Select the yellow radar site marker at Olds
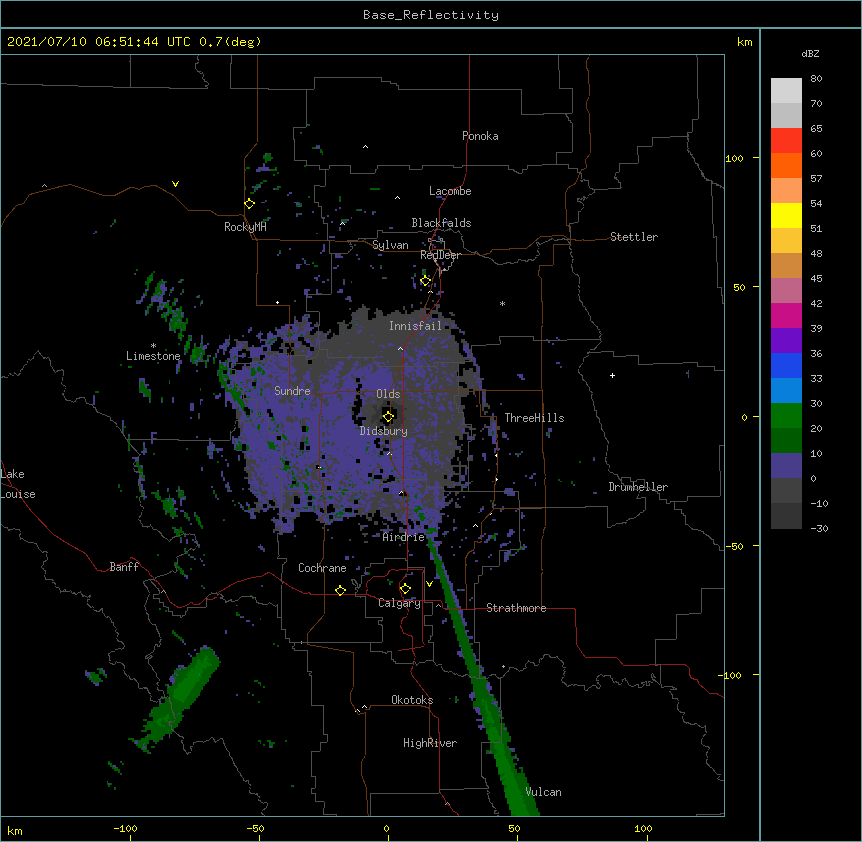Image resolution: width=862 pixels, height=842 pixels. coord(388,417)
